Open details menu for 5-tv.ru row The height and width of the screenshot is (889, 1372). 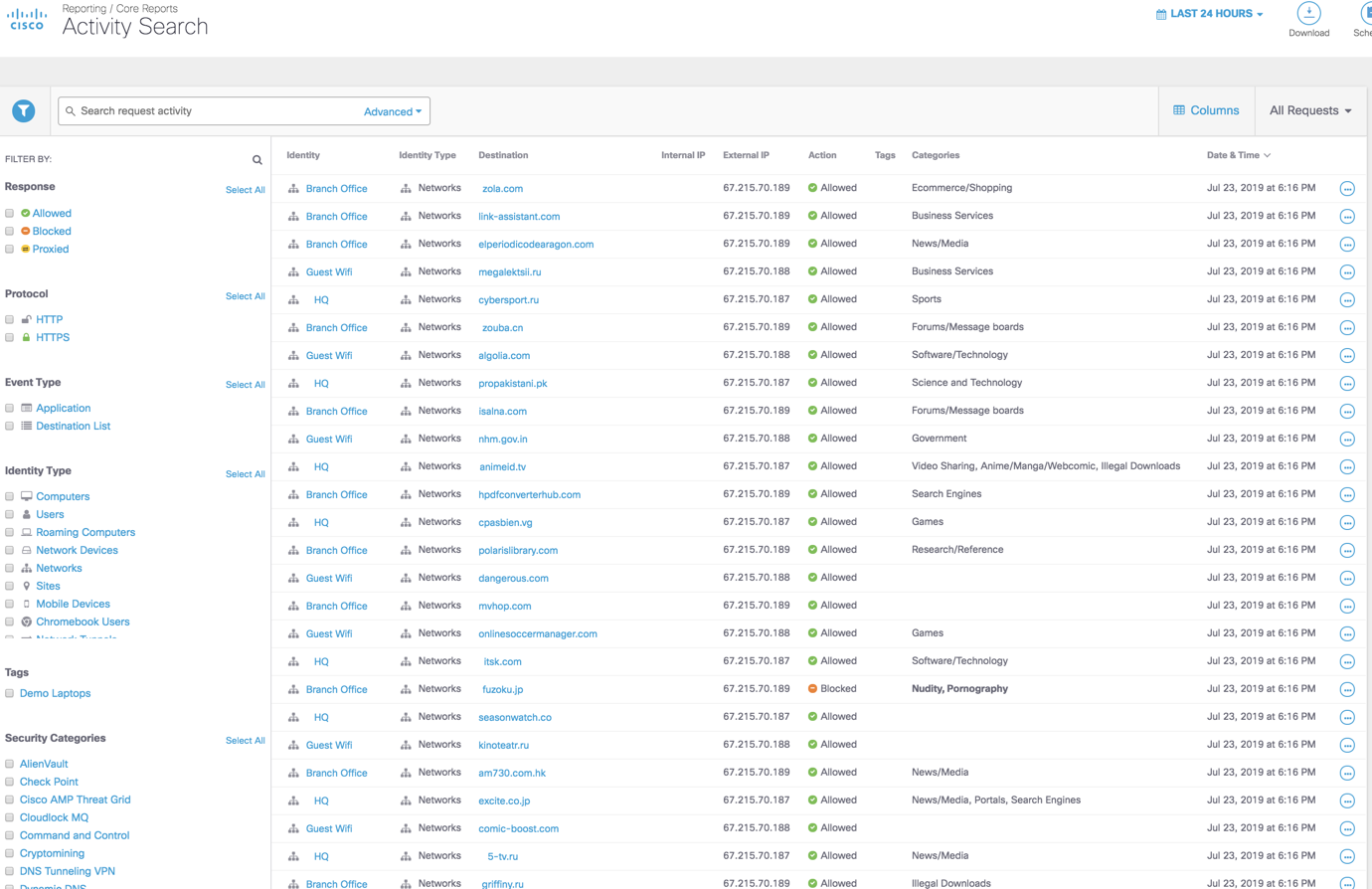[x=1347, y=857]
